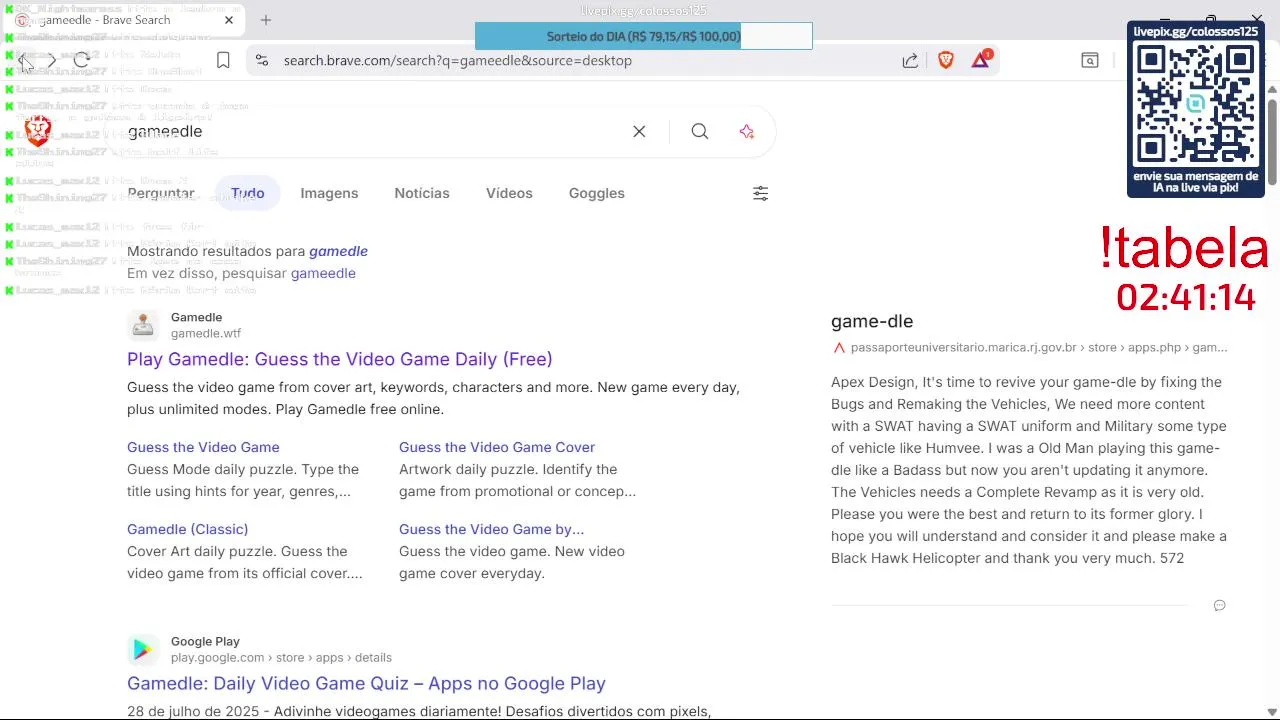Click the Brave Search lion logo
This screenshot has height=720, width=1280.
tap(38, 131)
